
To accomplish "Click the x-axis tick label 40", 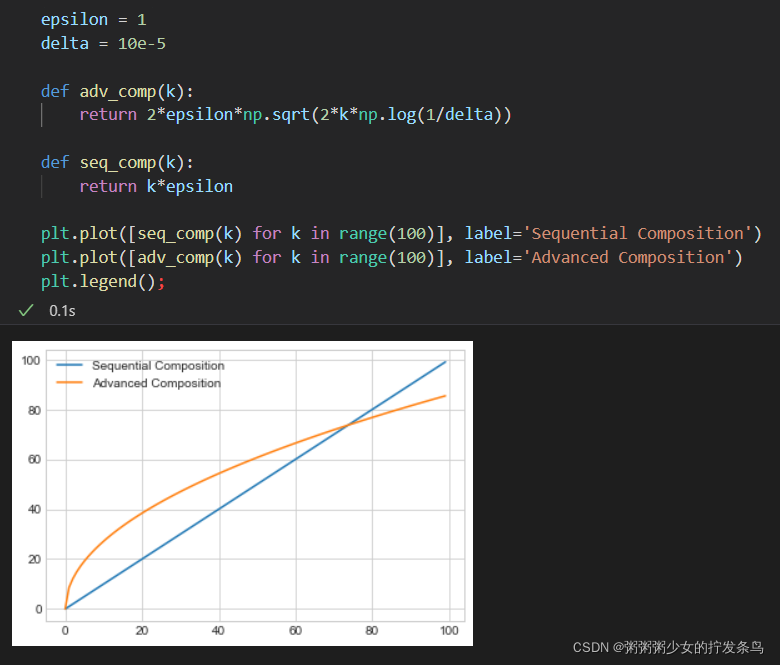I will [218, 631].
